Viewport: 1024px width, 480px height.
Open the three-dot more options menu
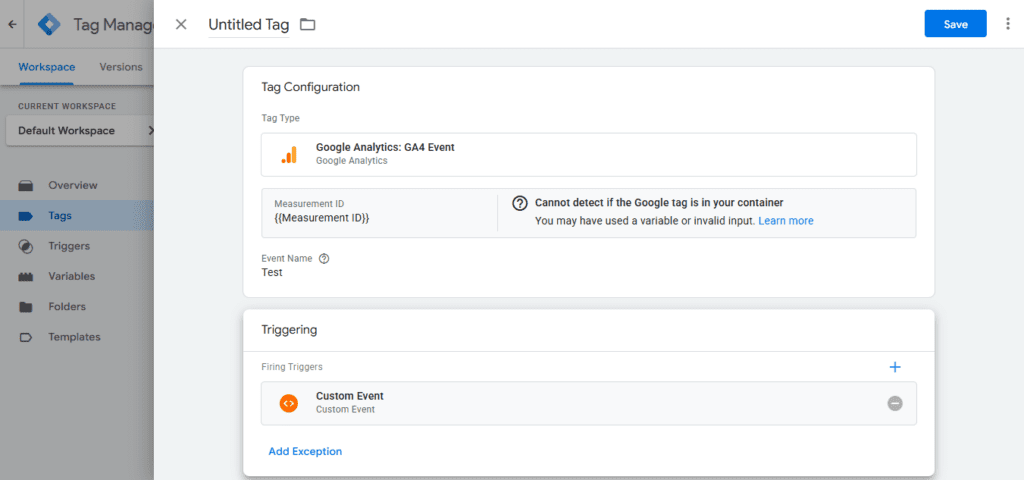coord(1007,24)
